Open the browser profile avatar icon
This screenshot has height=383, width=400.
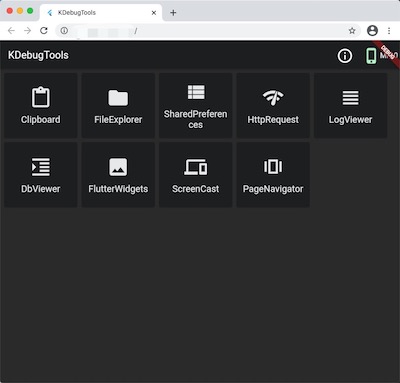pyautogui.click(x=372, y=31)
